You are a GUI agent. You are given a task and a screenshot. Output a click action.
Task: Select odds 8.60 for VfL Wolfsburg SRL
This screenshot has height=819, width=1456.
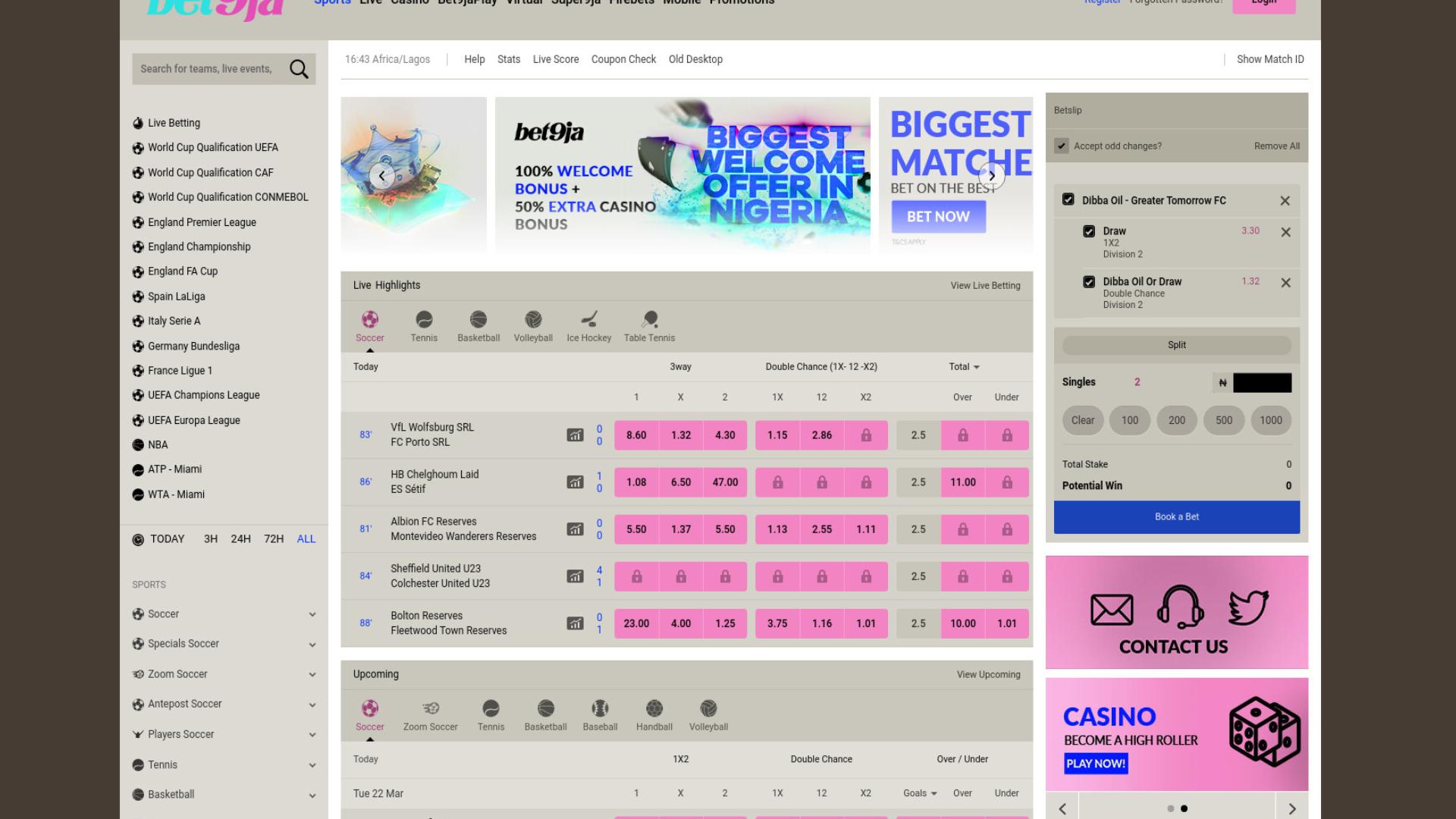636,435
